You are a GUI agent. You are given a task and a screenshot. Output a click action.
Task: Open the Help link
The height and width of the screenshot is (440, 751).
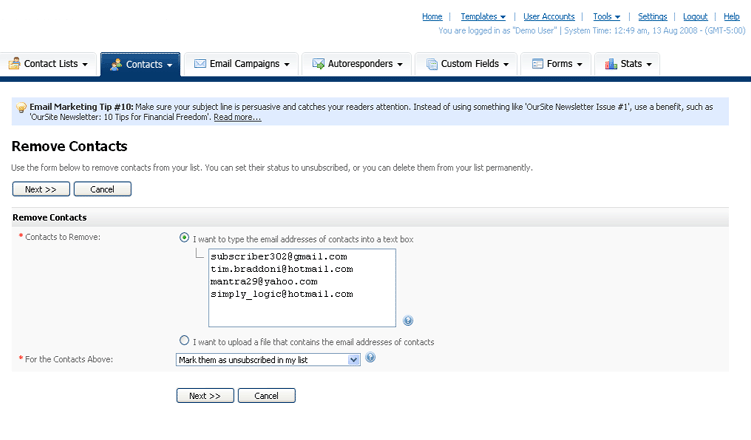coord(731,17)
